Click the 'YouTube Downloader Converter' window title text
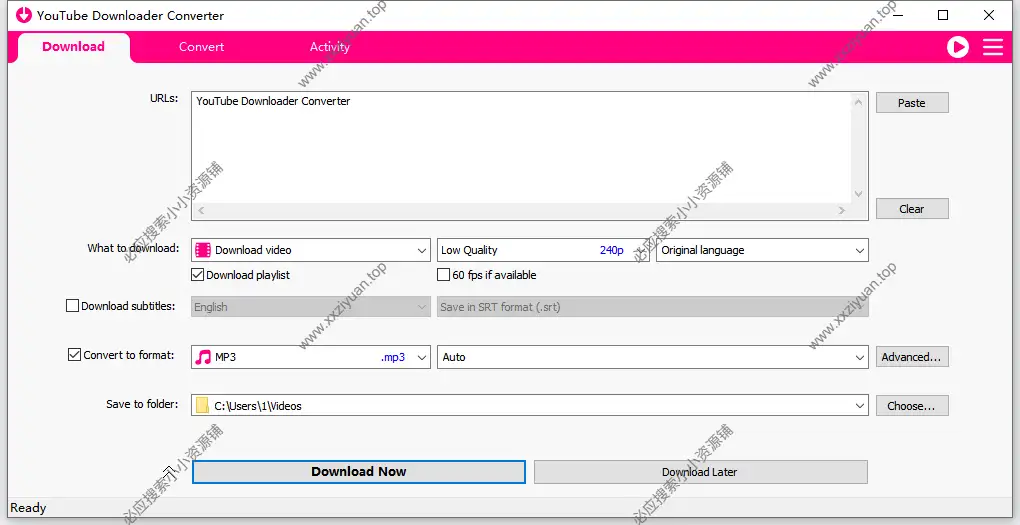The height and width of the screenshot is (525, 1020). tap(130, 15)
